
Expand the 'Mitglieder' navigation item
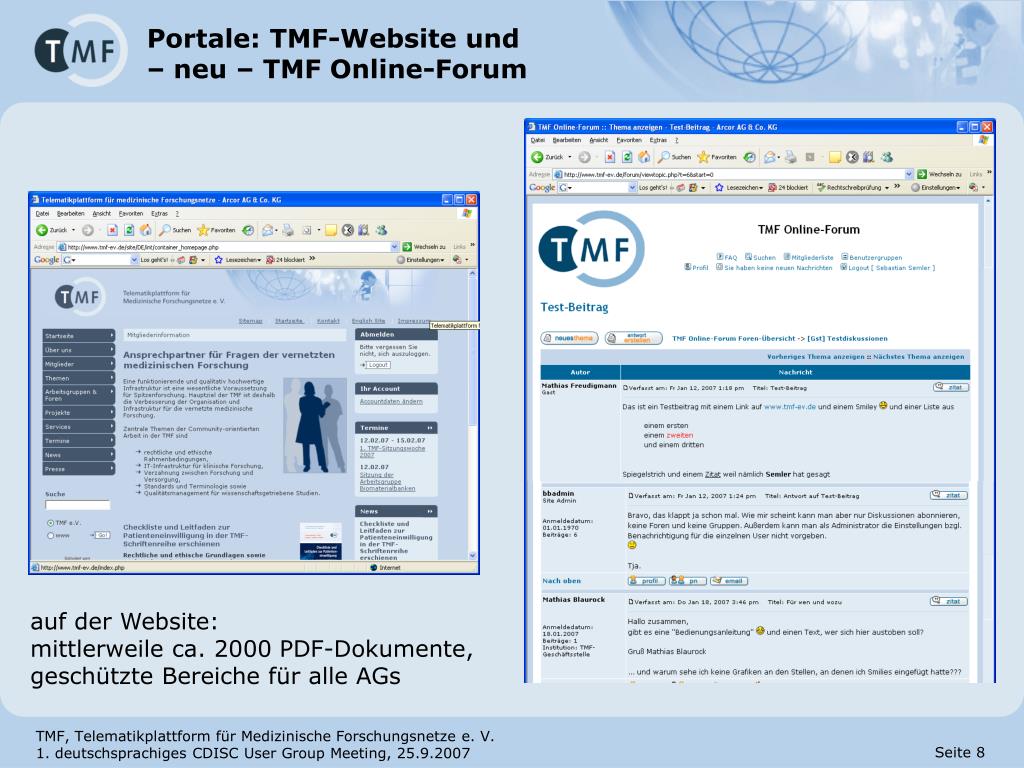(79, 364)
